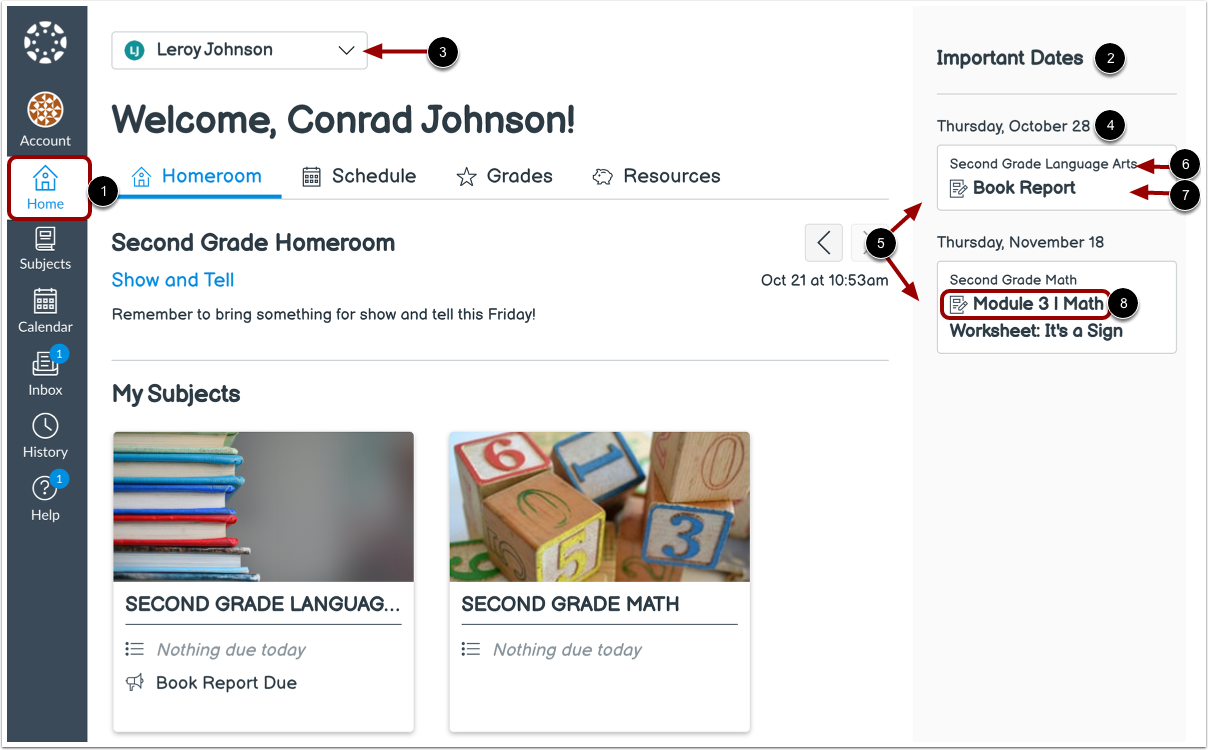The width and height of the screenshot is (1208, 750).
Task: Open the Second Grade Math subject card
Action: coord(599,581)
